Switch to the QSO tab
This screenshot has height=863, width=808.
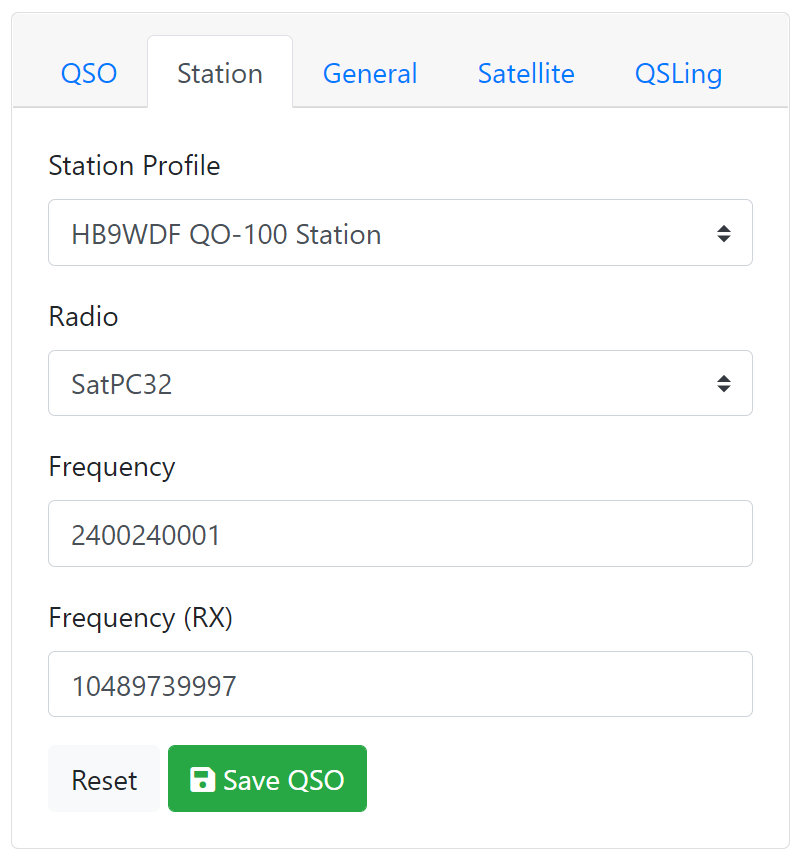click(88, 72)
